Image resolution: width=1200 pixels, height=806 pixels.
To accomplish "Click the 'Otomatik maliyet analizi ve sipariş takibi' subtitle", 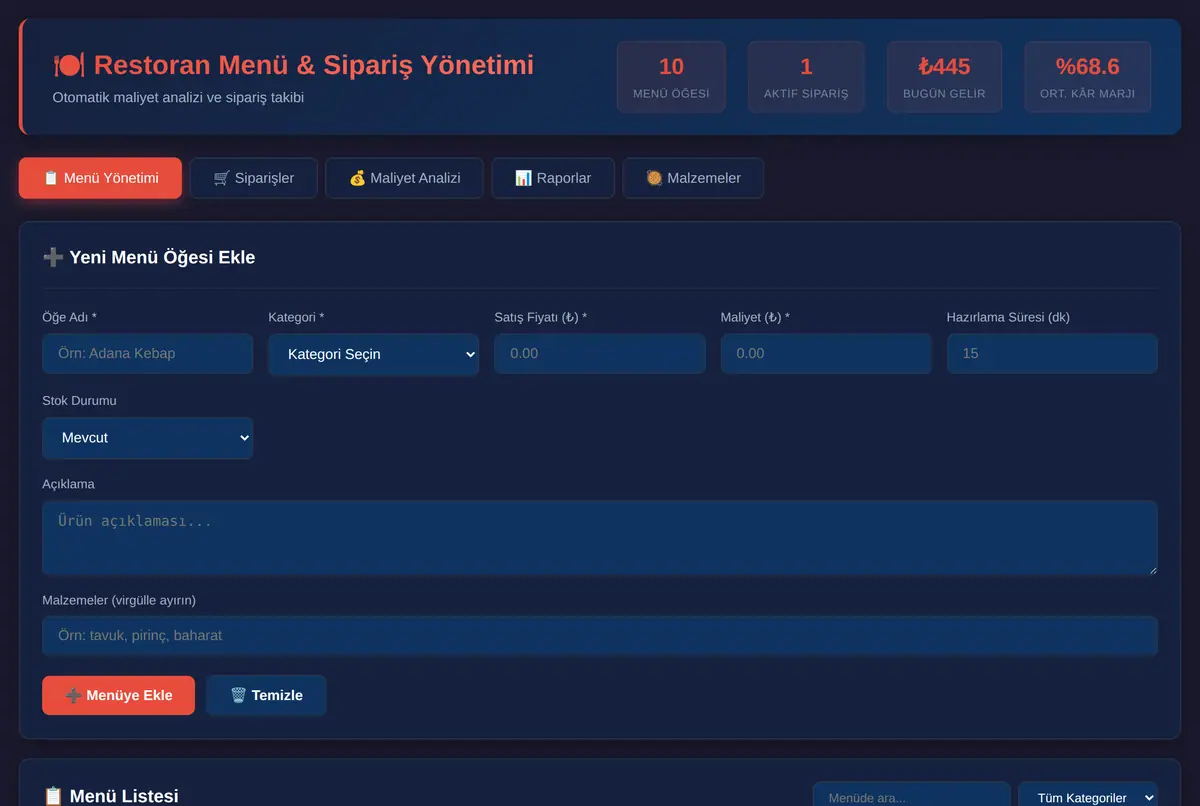I will [178, 98].
